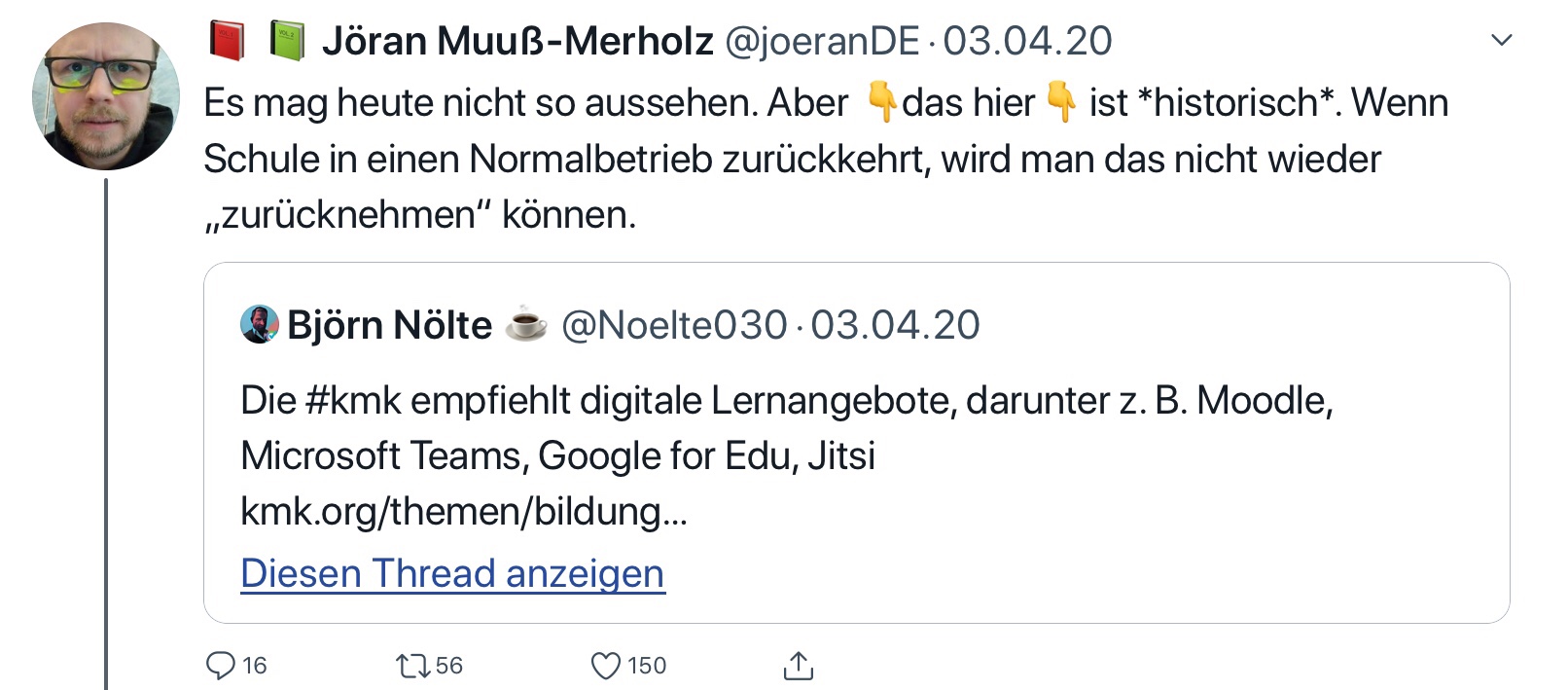Go to the @joeranDE handle
1568x690 pixels.
[x=822, y=42]
